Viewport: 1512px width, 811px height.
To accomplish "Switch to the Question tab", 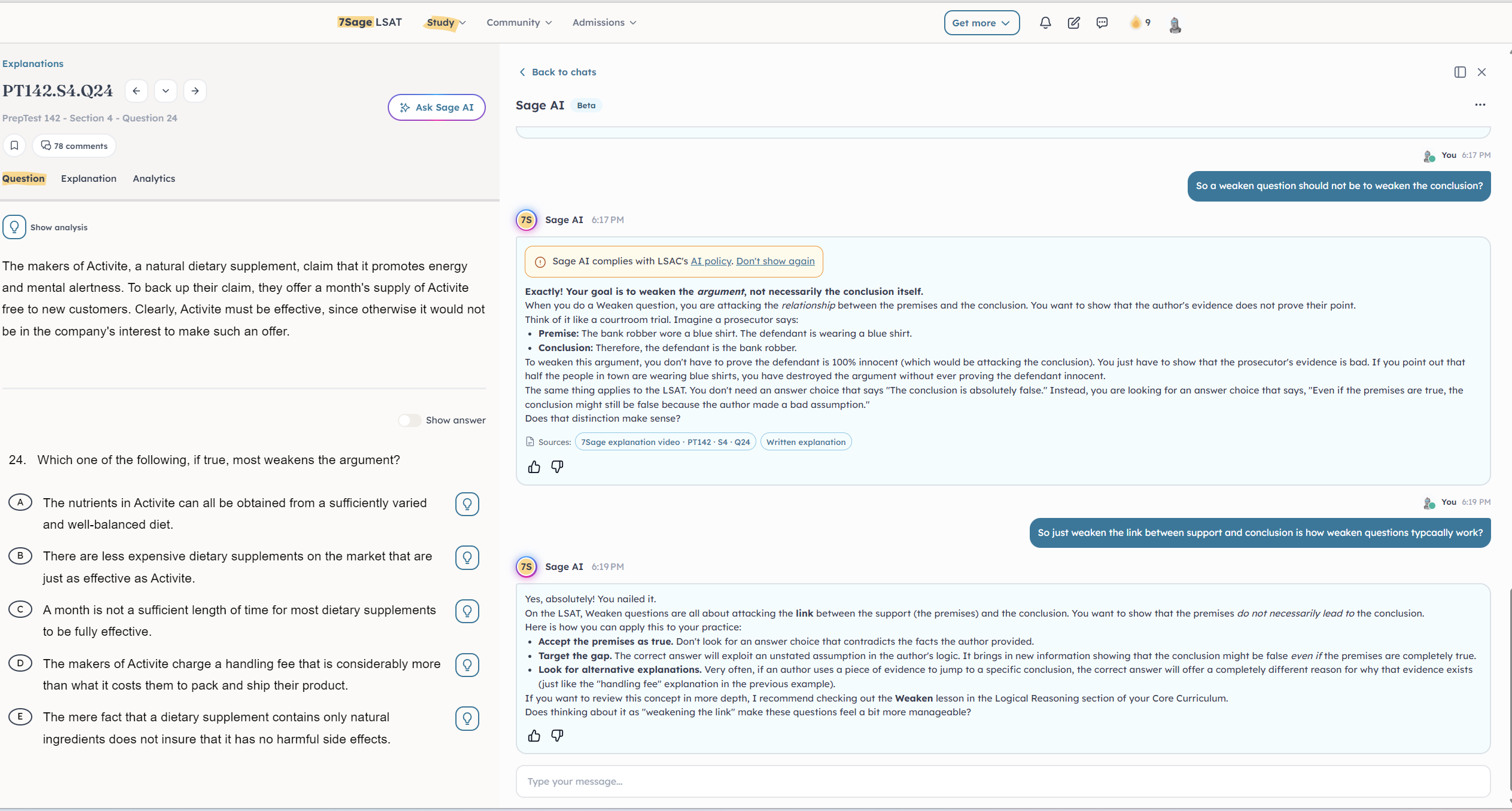I will [23, 178].
